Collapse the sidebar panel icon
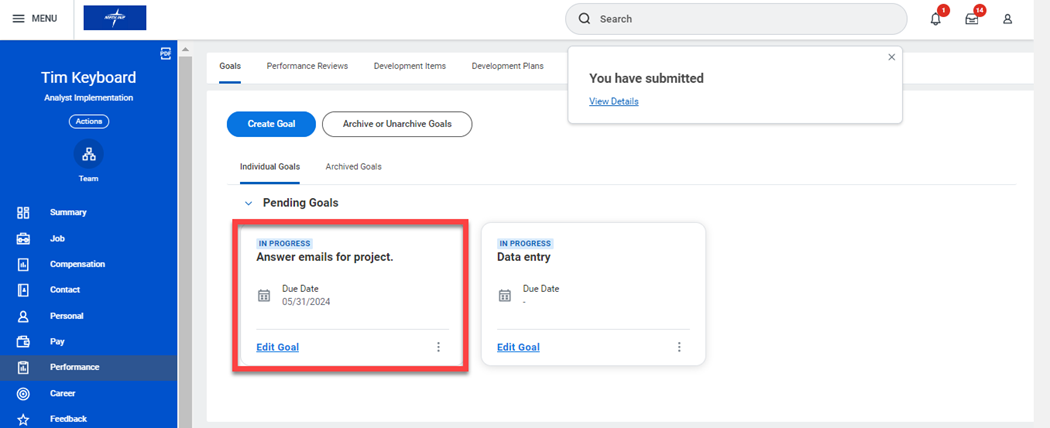Viewport: 1050px width, 428px height. tap(165, 53)
